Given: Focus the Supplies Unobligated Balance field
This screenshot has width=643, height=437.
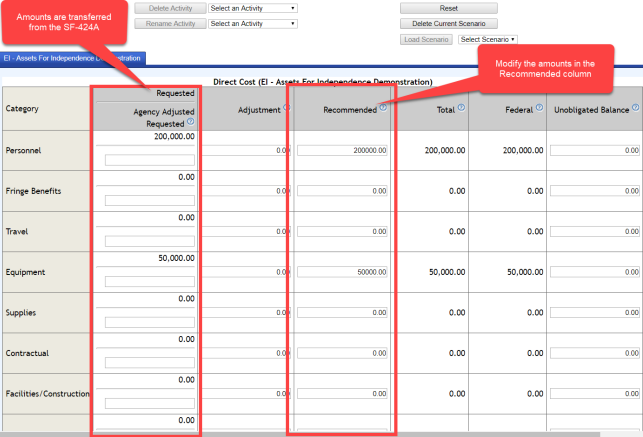Looking at the screenshot, I should click(x=595, y=313).
